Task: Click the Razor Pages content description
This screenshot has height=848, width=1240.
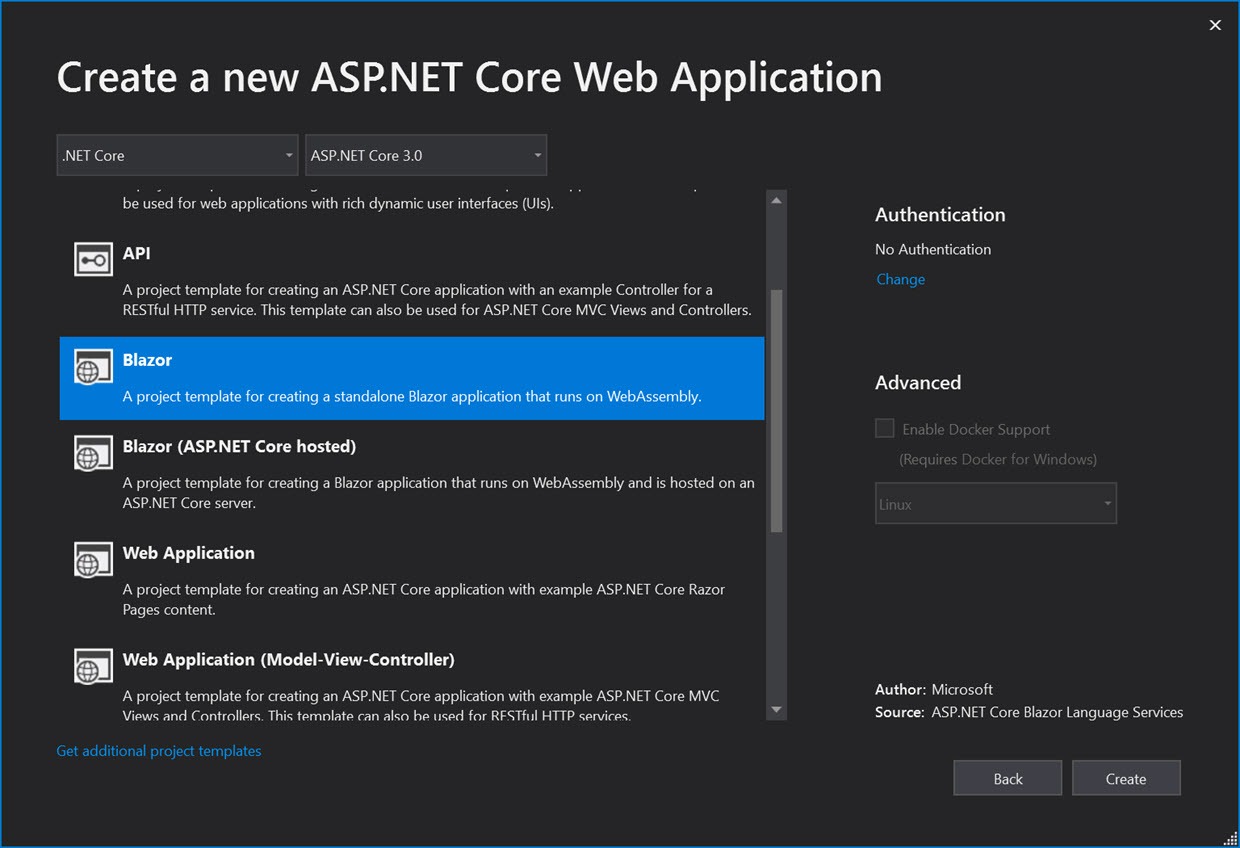Action: point(424,599)
